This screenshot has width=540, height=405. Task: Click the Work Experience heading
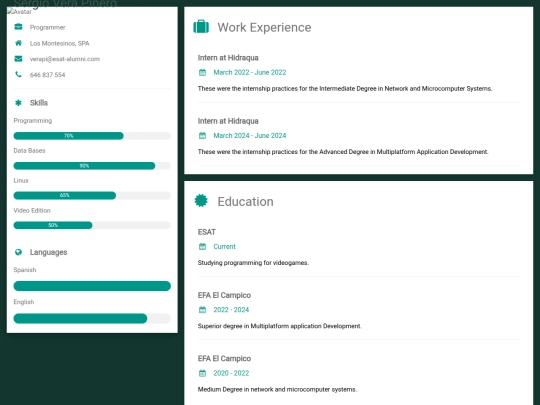[x=264, y=27]
